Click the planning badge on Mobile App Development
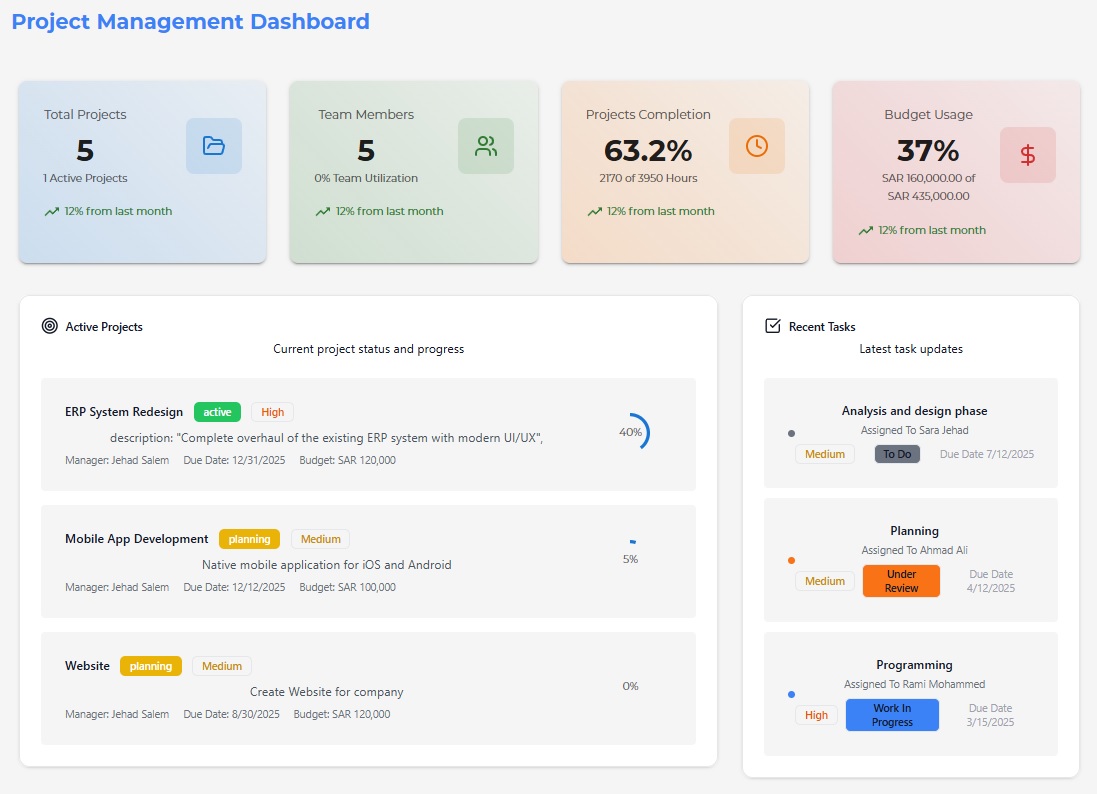The width and height of the screenshot is (1097, 794). tap(249, 538)
